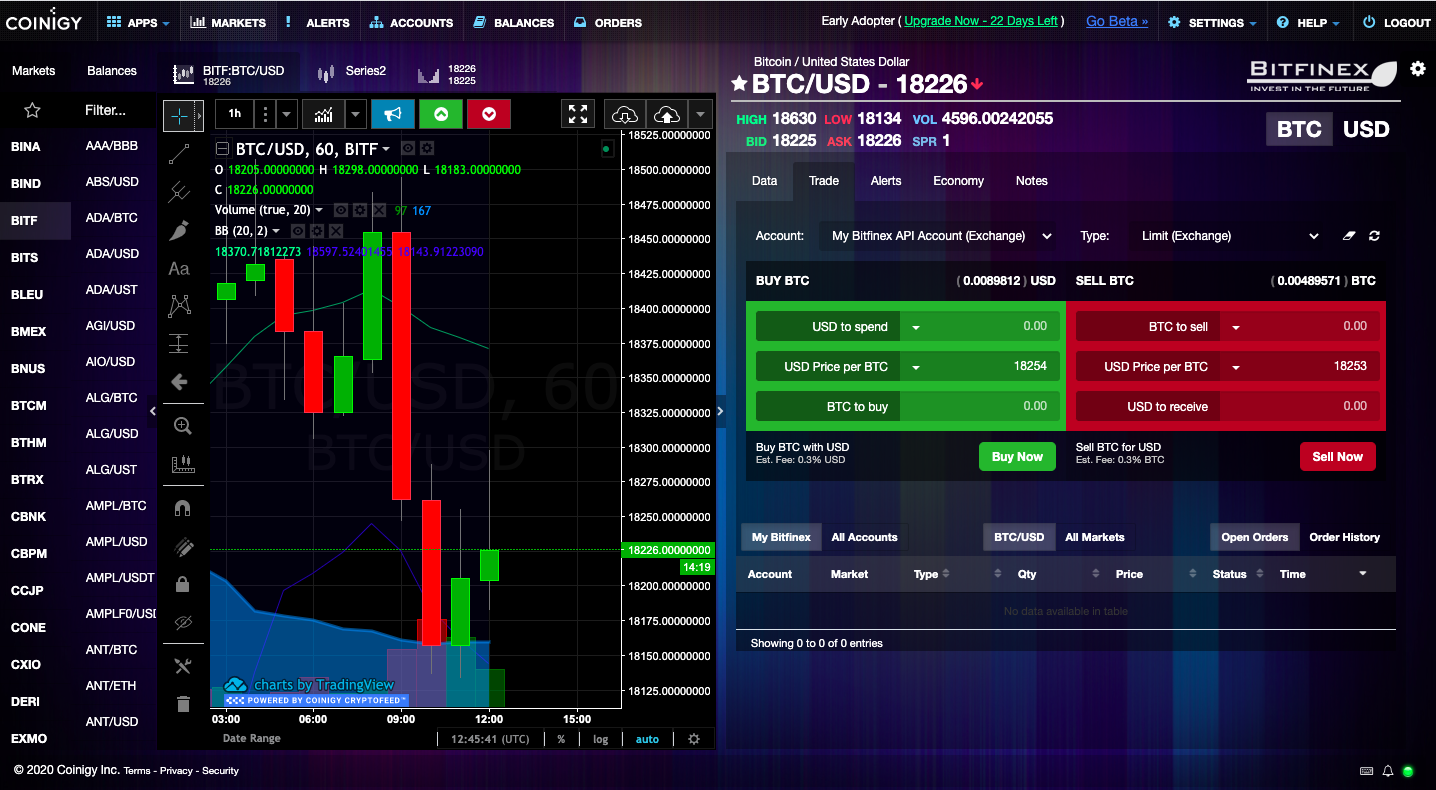Open the indicators chart icon
This screenshot has width=1436, height=790.
tap(324, 114)
